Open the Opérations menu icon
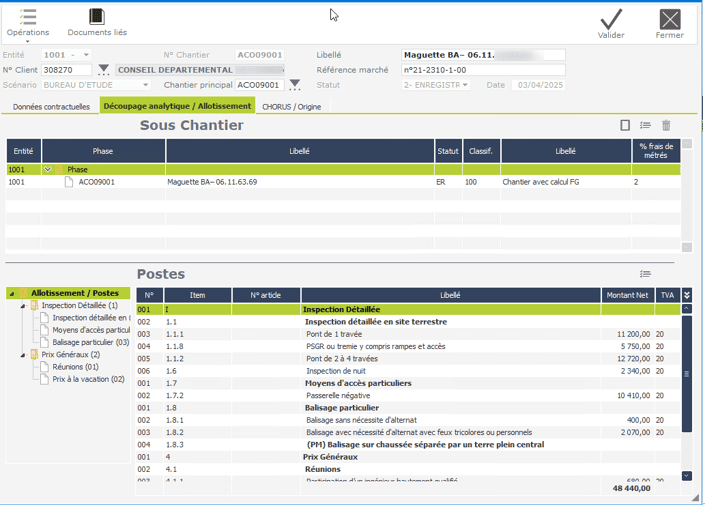Viewport: 705px width, 505px height. (28, 17)
